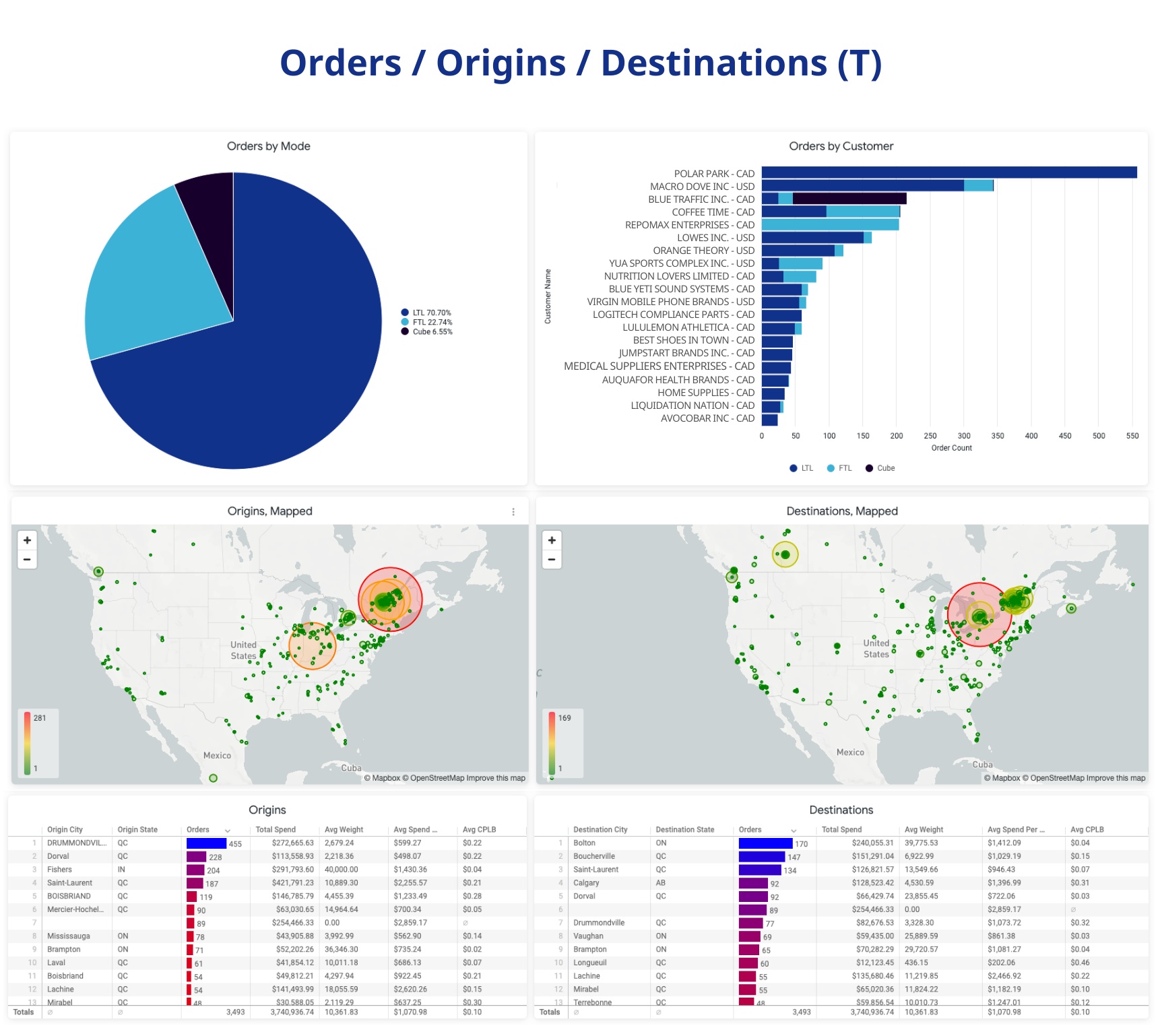Sort Origins by Avg Weight header
Screen dimensions: 1160x1036
[344, 830]
